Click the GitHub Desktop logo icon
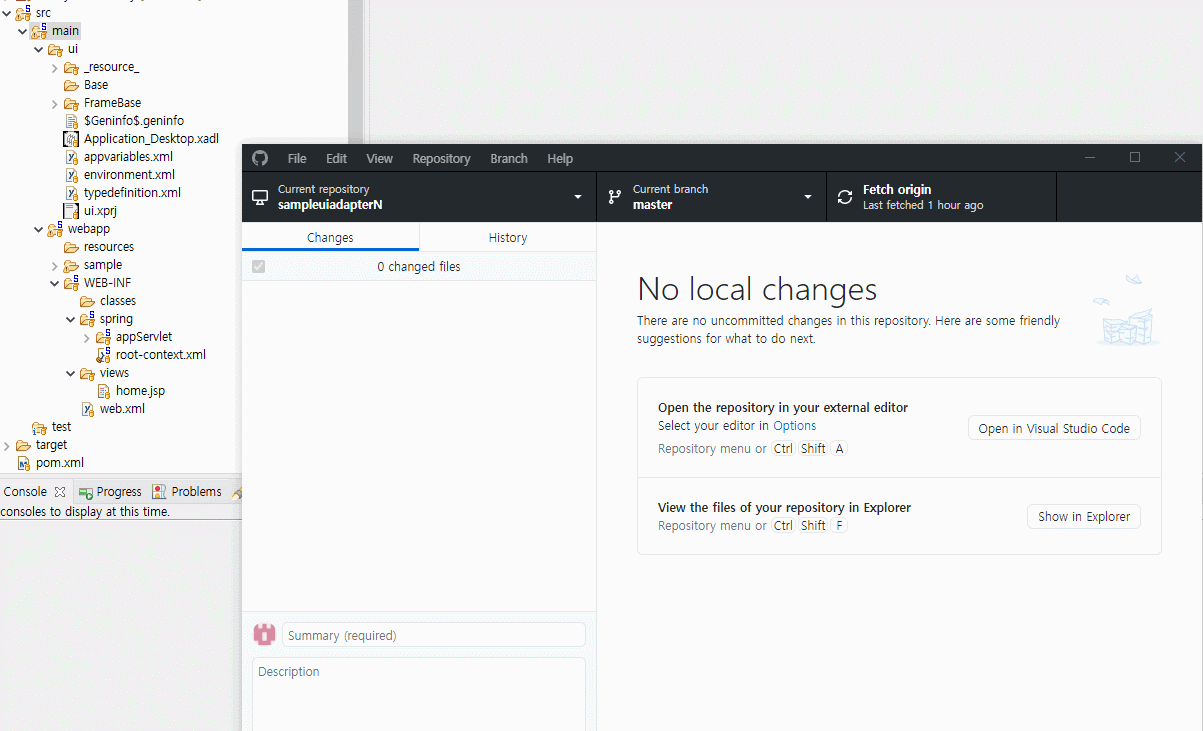1203x731 pixels. point(260,158)
